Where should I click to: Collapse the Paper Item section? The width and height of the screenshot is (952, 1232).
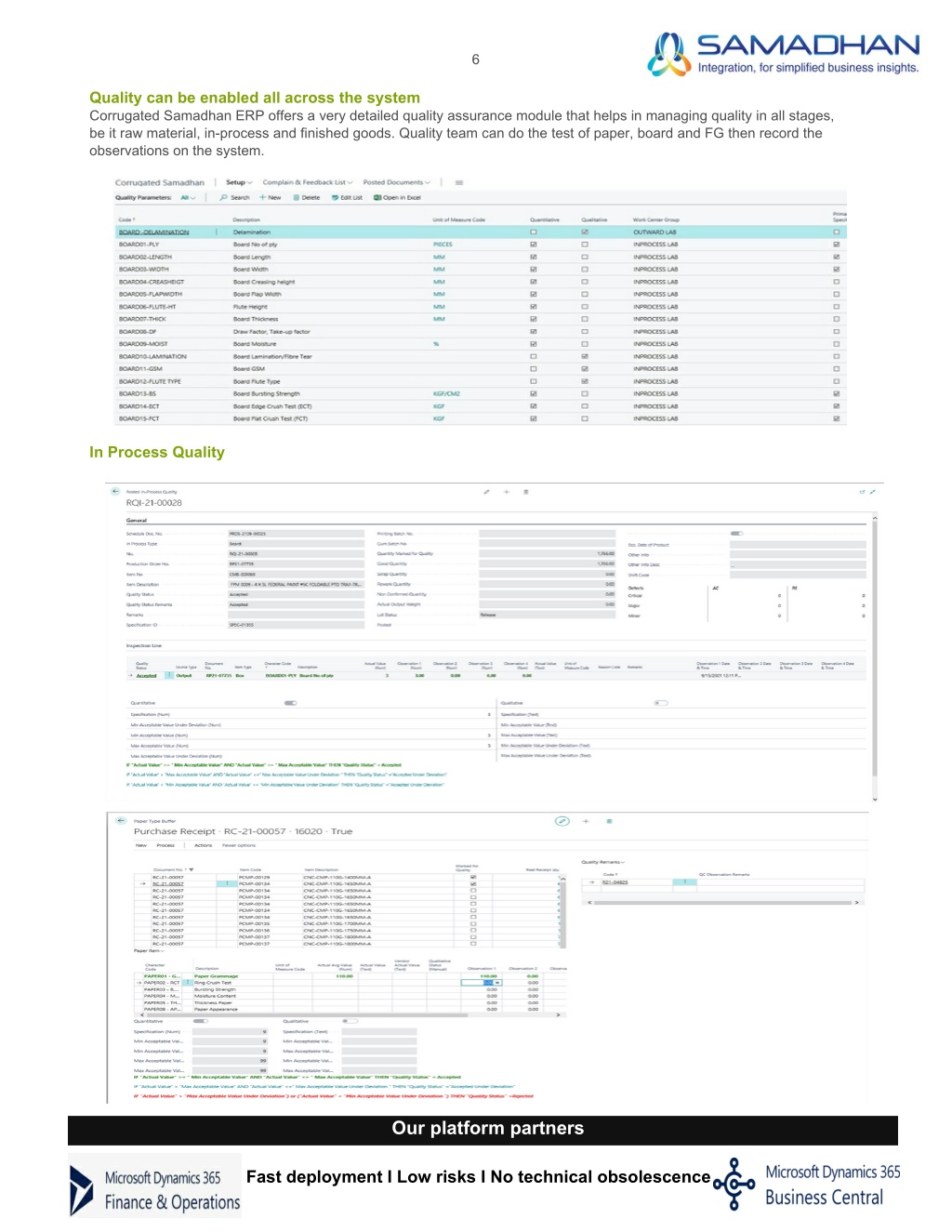click(x=149, y=950)
